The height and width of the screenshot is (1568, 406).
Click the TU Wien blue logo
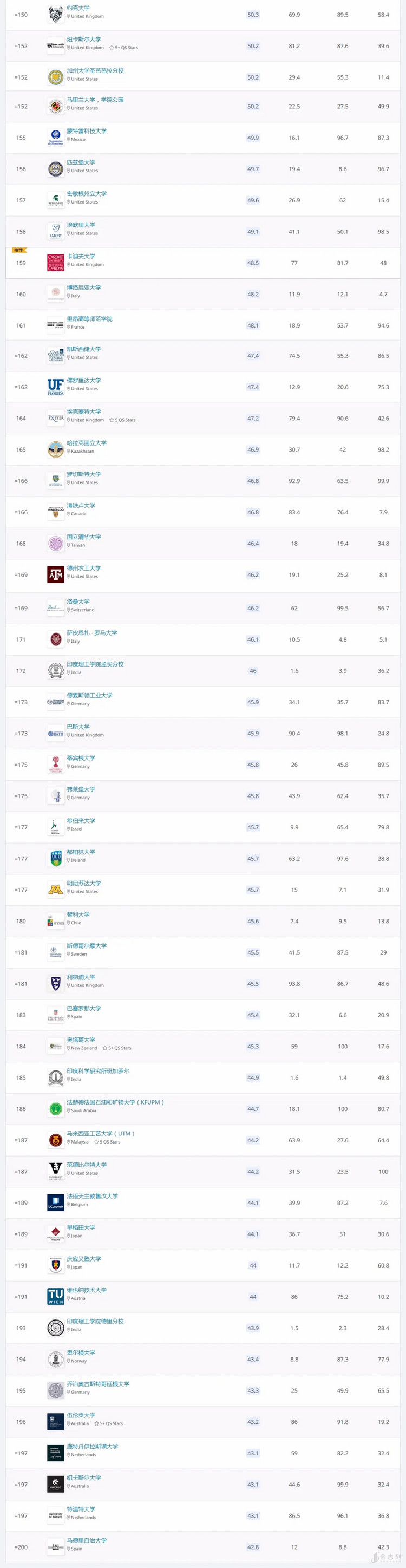(55, 1297)
